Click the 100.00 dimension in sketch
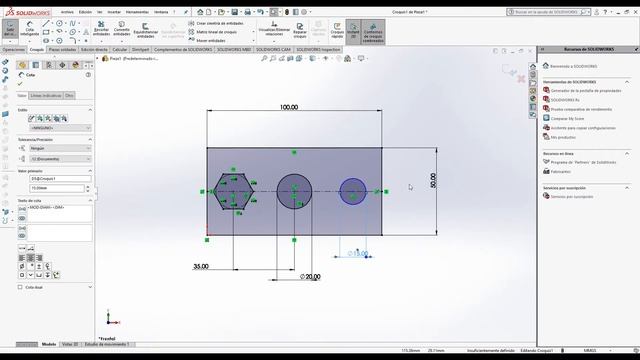This screenshot has width=640, height=360. (289, 107)
